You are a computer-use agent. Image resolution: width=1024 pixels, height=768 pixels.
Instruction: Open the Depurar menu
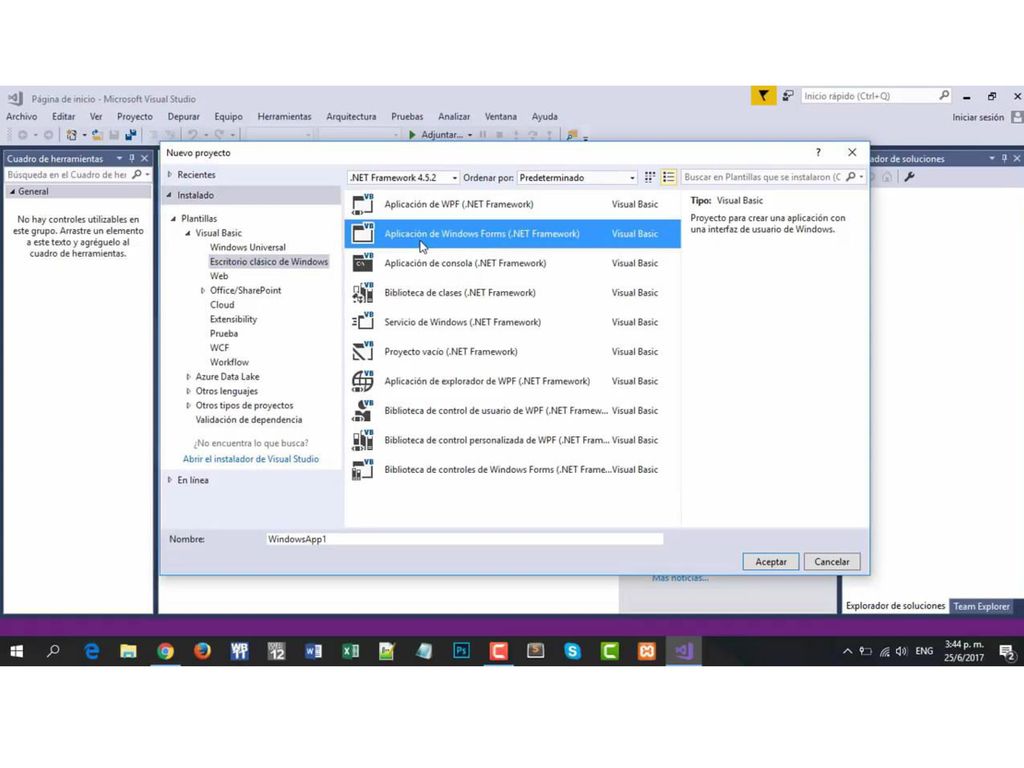click(184, 116)
